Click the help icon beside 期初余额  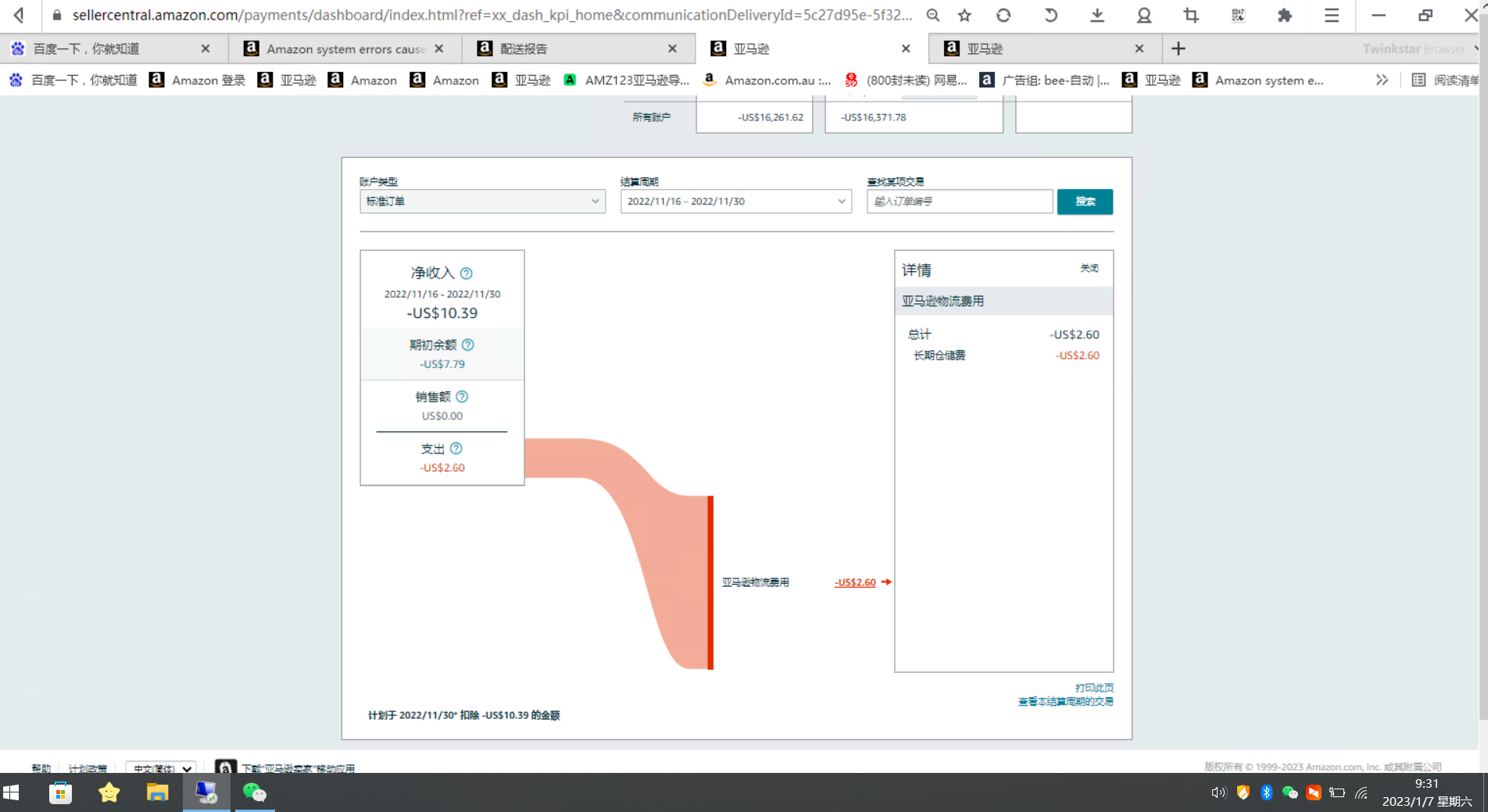coord(467,345)
